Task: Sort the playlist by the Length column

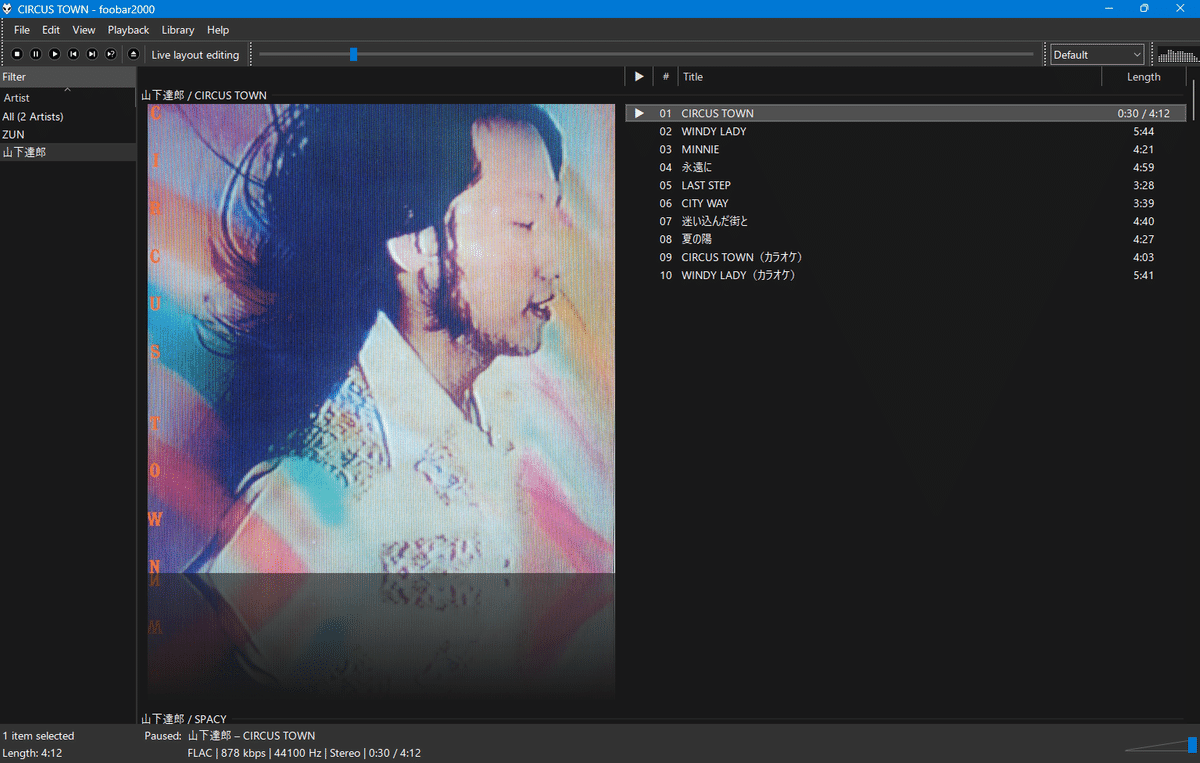Action: pos(1144,77)
